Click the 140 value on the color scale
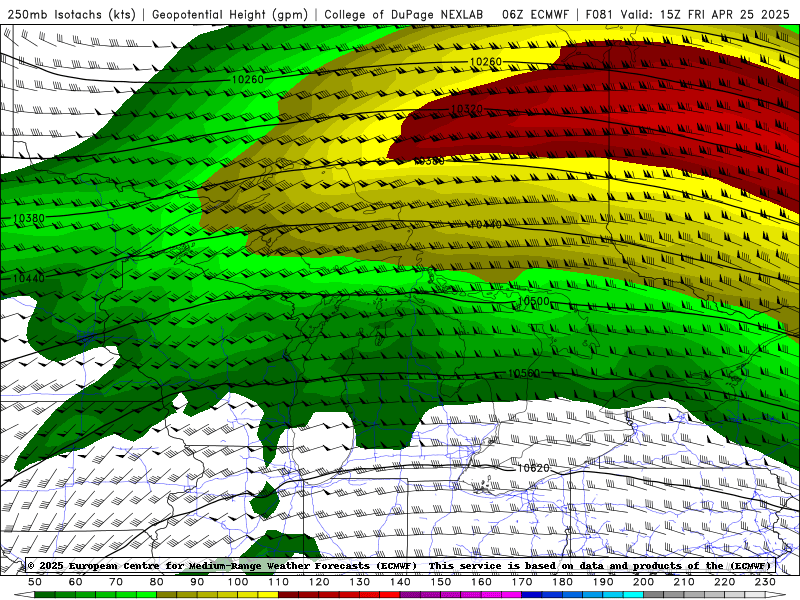This screenshot has height=600, width=800. 400,582
